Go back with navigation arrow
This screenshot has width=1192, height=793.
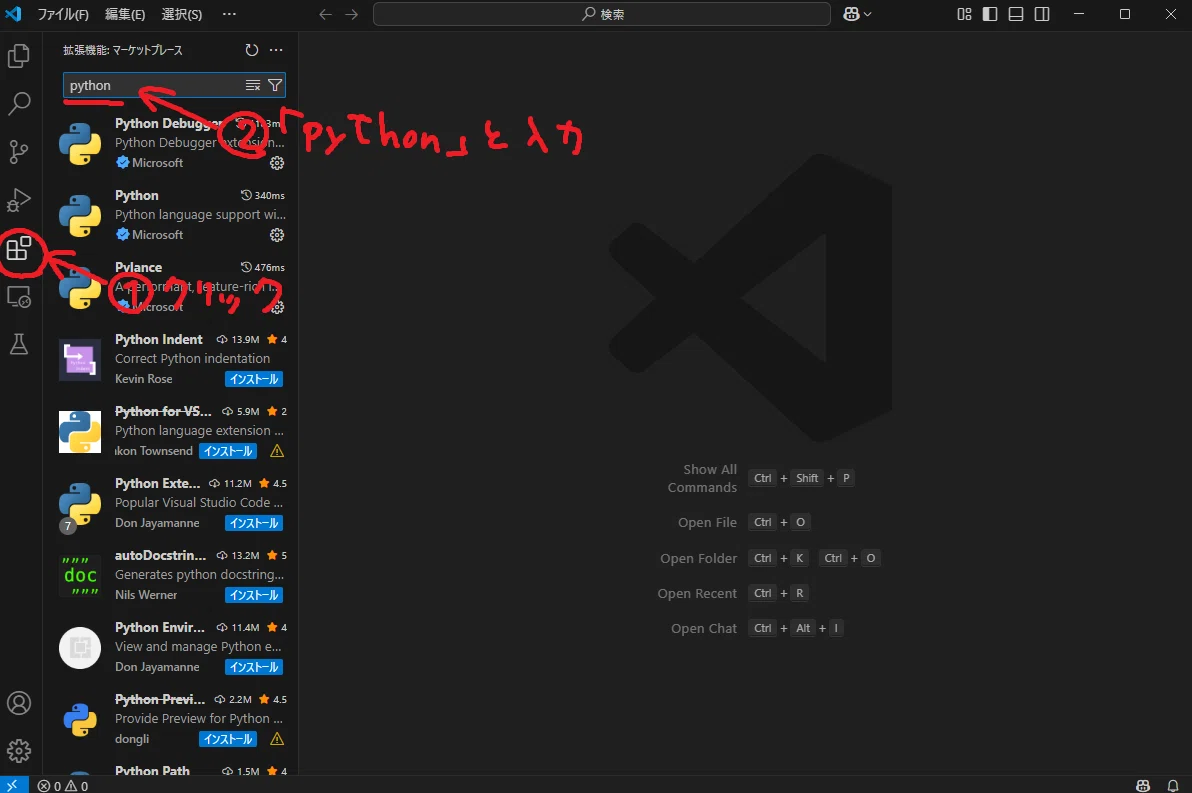tap(325, 14)
